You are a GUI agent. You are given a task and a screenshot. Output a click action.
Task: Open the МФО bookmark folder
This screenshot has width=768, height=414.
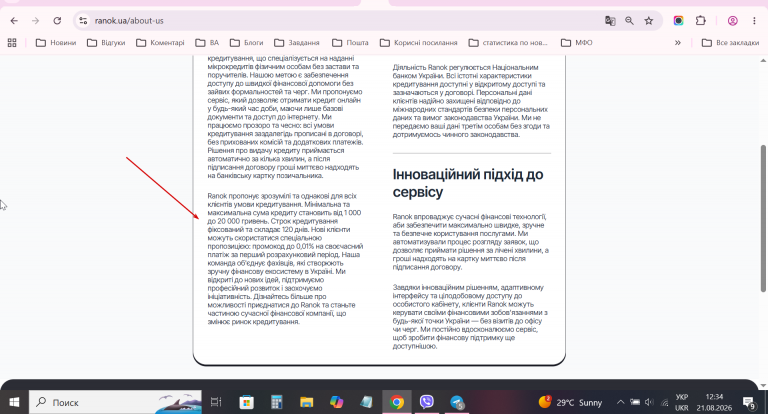[x=576, y=43]
